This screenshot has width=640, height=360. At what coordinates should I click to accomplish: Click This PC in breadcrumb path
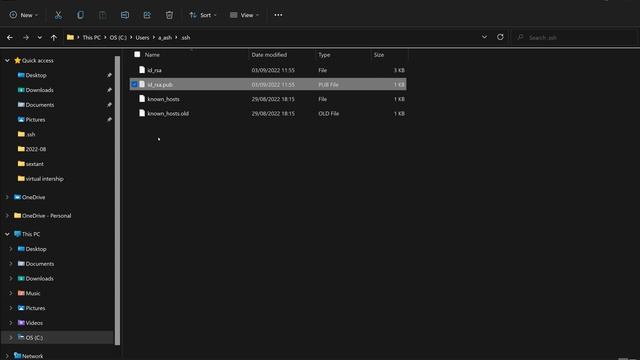[x=91, y=38]
